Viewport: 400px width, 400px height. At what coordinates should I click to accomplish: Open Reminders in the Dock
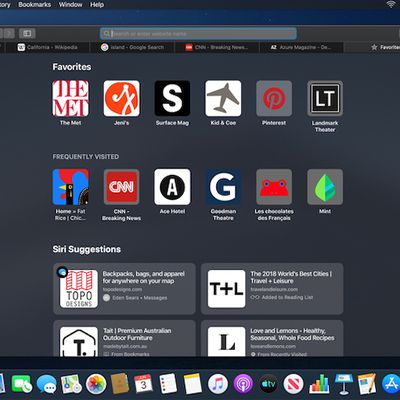(168, 384)
